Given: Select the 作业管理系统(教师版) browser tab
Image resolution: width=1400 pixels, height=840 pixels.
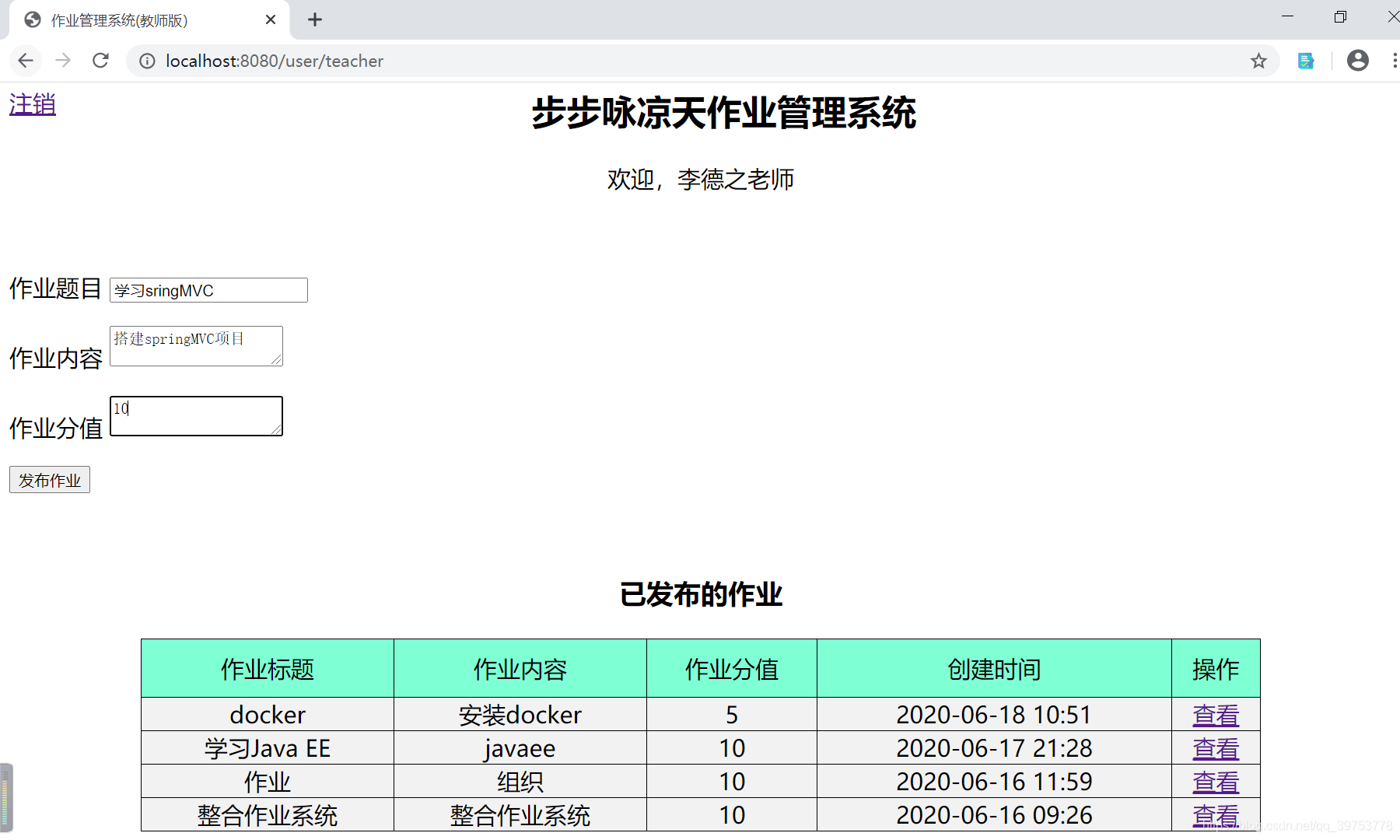Looking at the screenshot, I should [148, 20].
